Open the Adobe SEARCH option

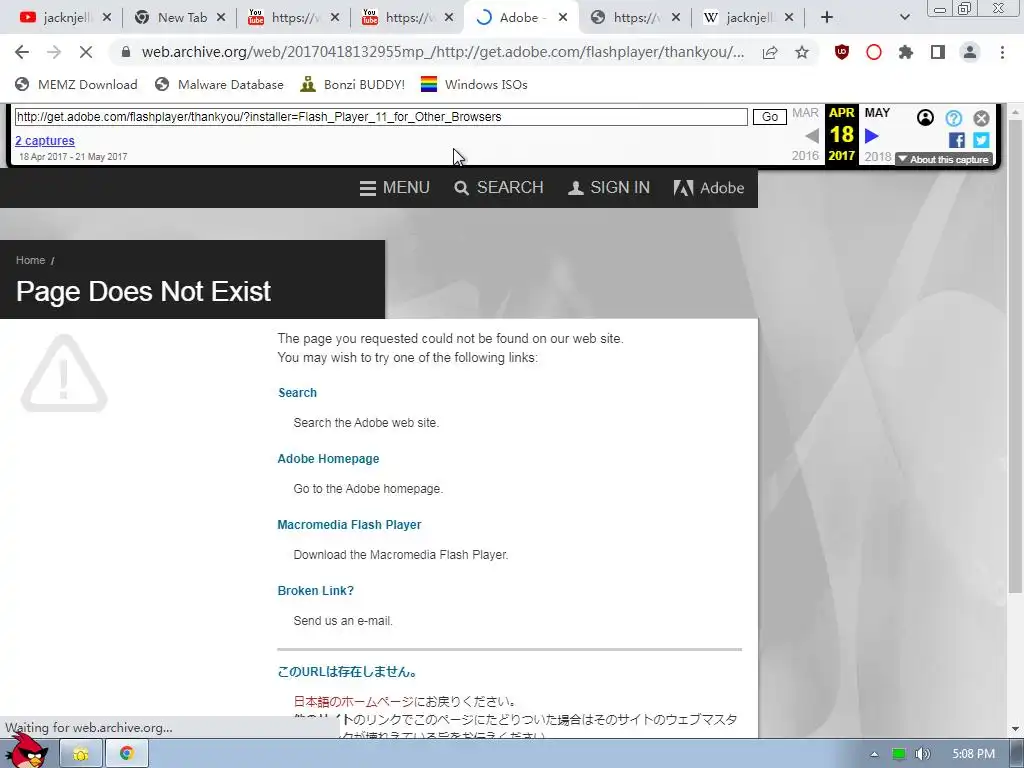[x=499, y=188]
